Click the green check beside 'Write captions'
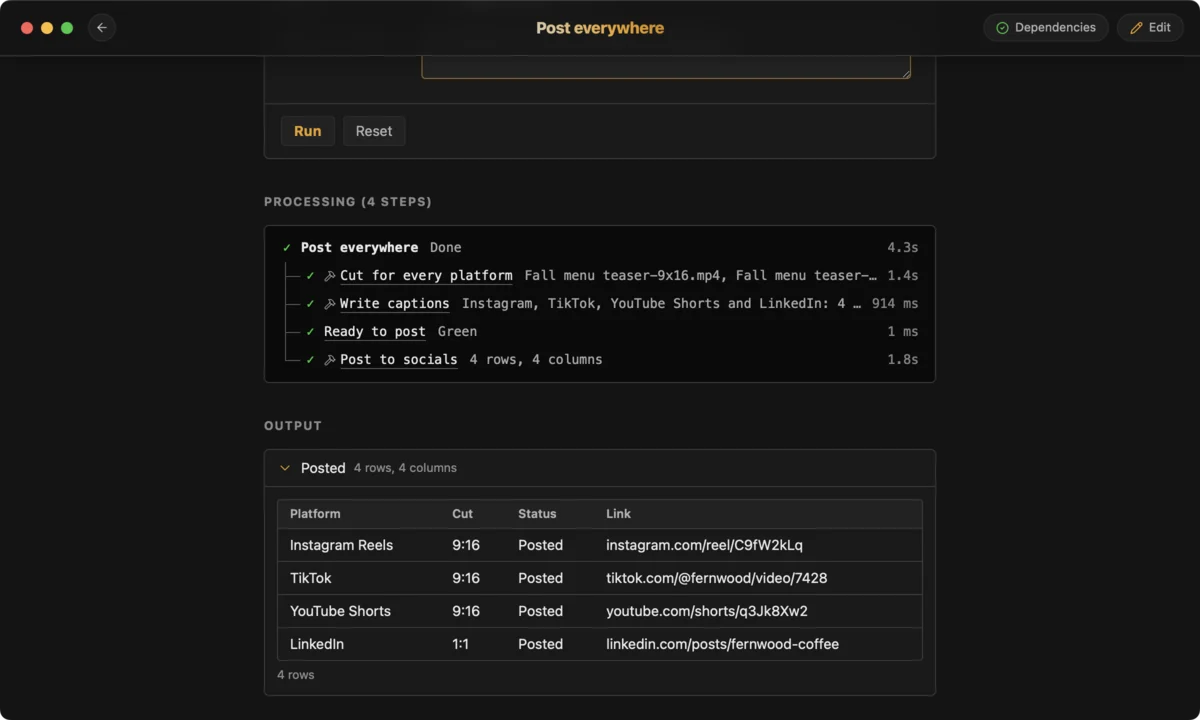This screenshot has height=720, width=1200. (311, 303)
